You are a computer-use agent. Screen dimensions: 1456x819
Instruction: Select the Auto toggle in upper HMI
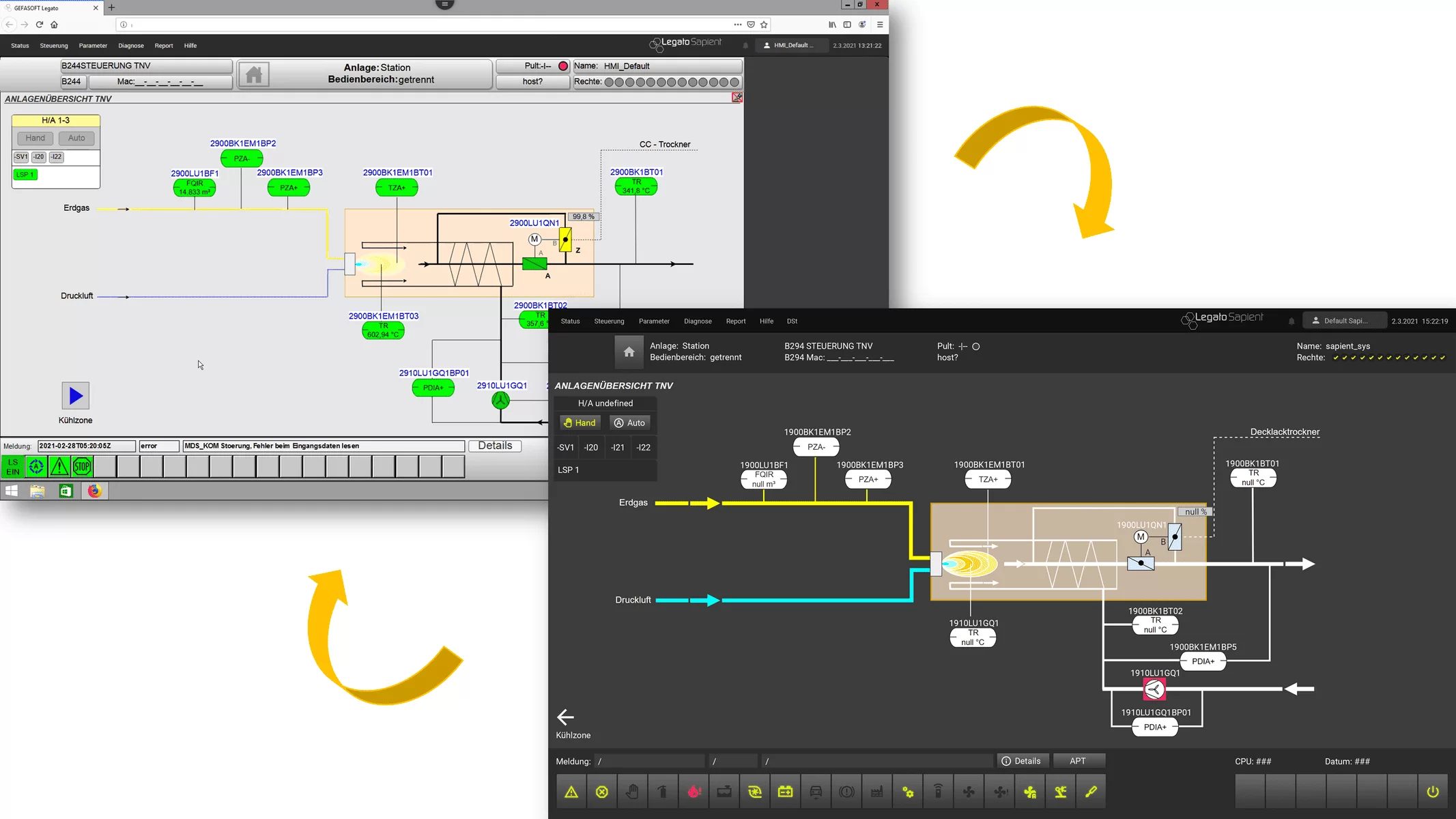click(x=76, y=138)
